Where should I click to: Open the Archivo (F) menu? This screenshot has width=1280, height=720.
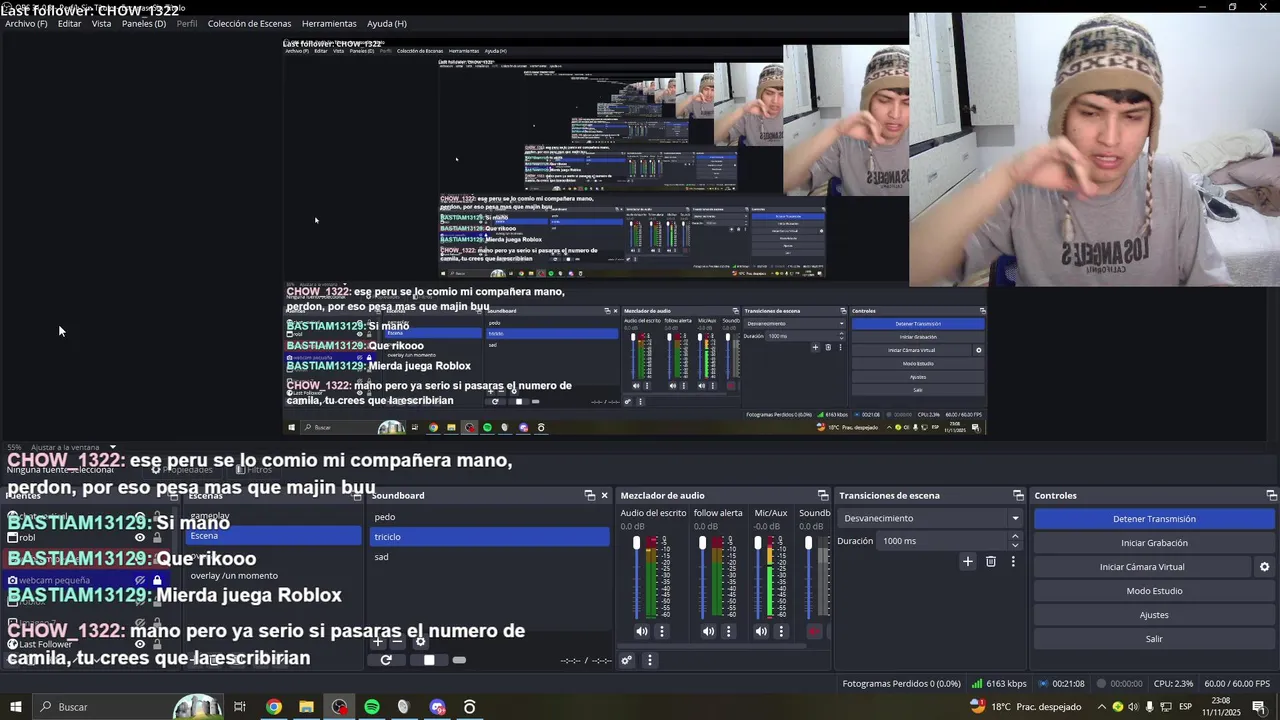point(26,23)
